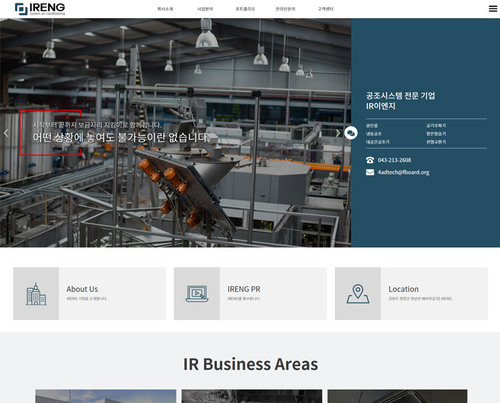Click the IRENG logo
Image resolution: width=500 pixels, height=403 pixels.
click(x=40, y=9)
